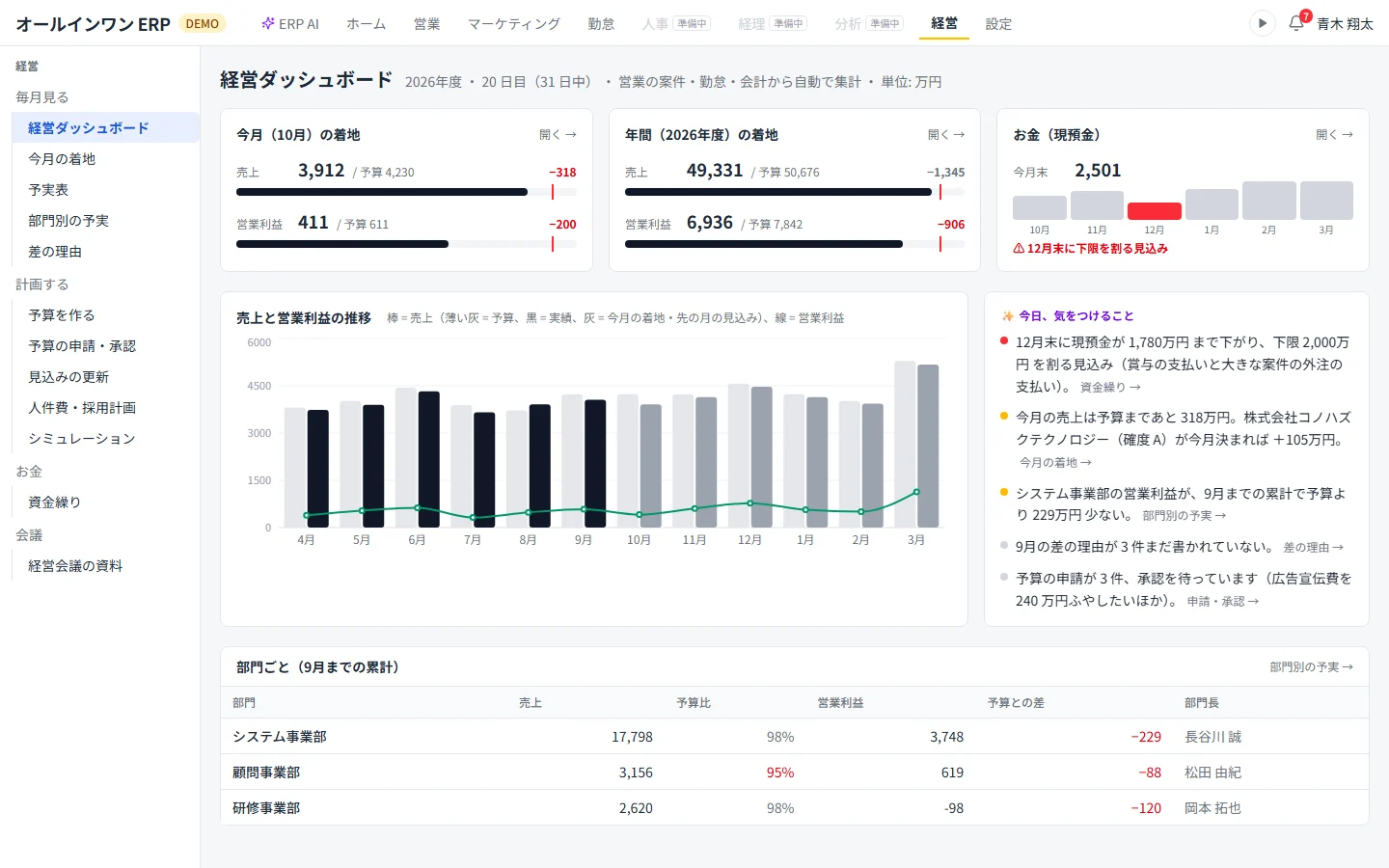
Task: Open 経営会議の資料 in the sidebar
Action: tap(105, 566)
